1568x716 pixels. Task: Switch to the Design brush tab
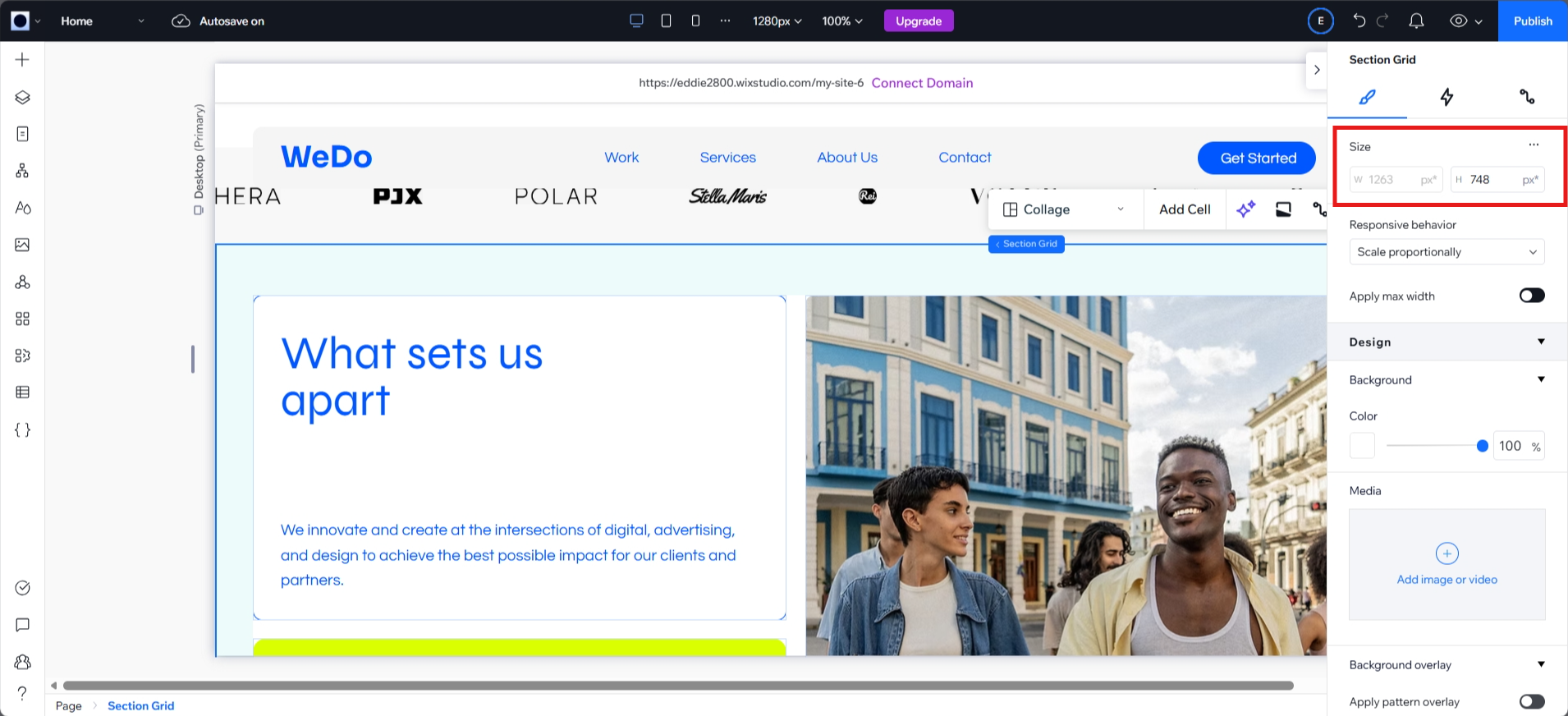1367,97
